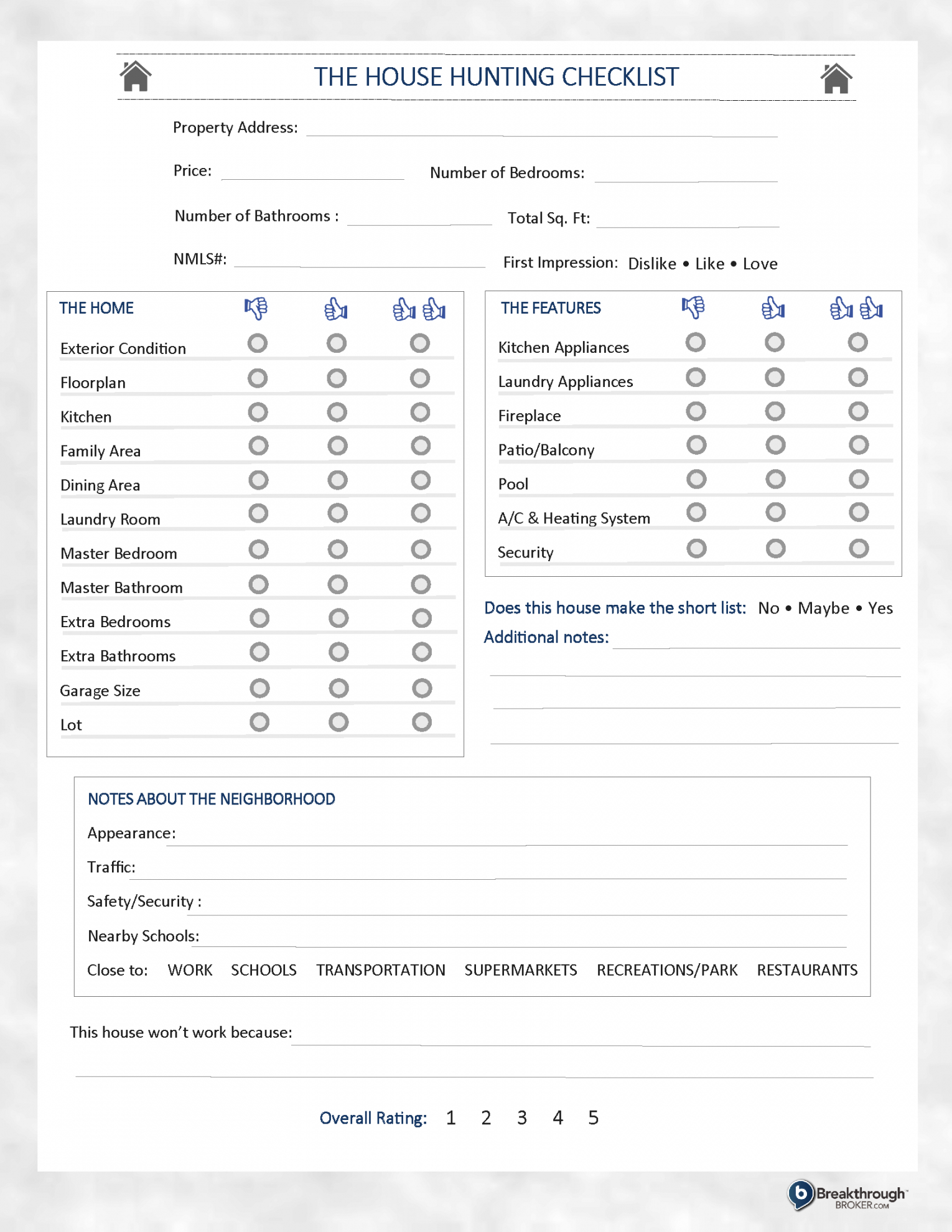Select 'SUPERMARKETS' in Close to options
This screenshot has width=952, height=1232.
click(520, 970)
